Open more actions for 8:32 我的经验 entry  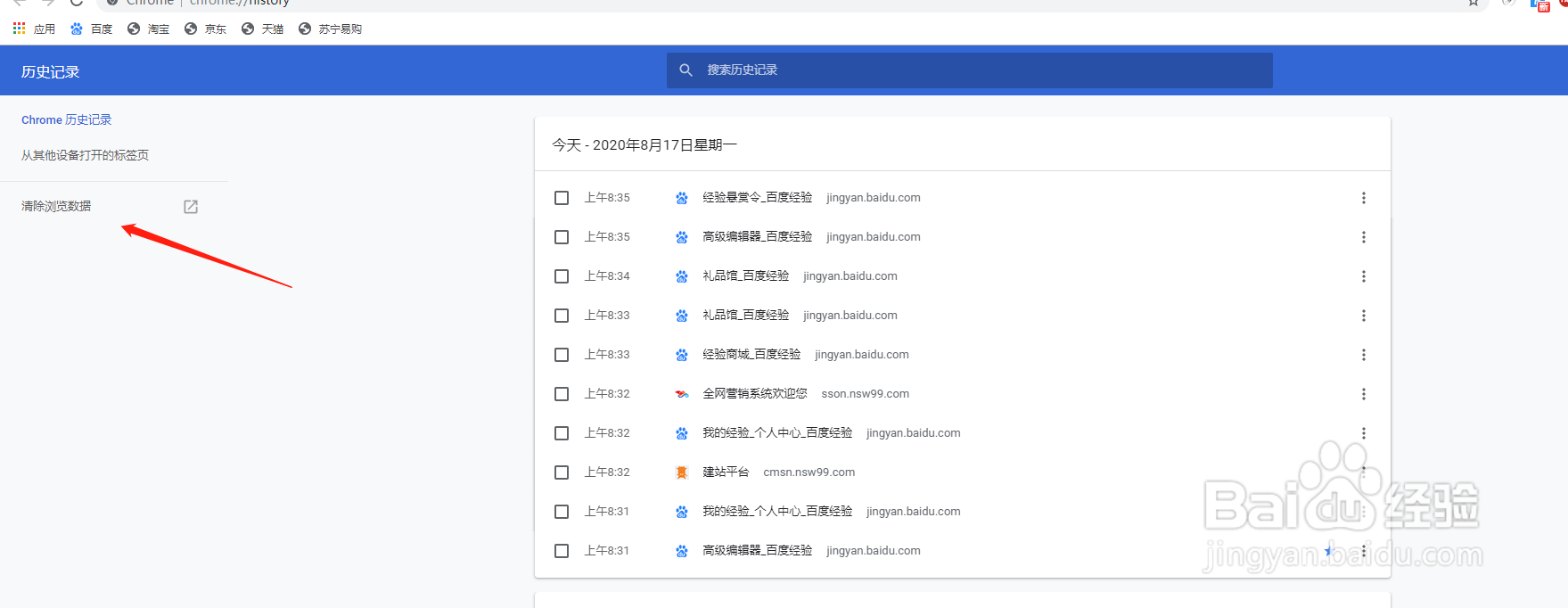pyautogui.click(x=1363, y=433)
